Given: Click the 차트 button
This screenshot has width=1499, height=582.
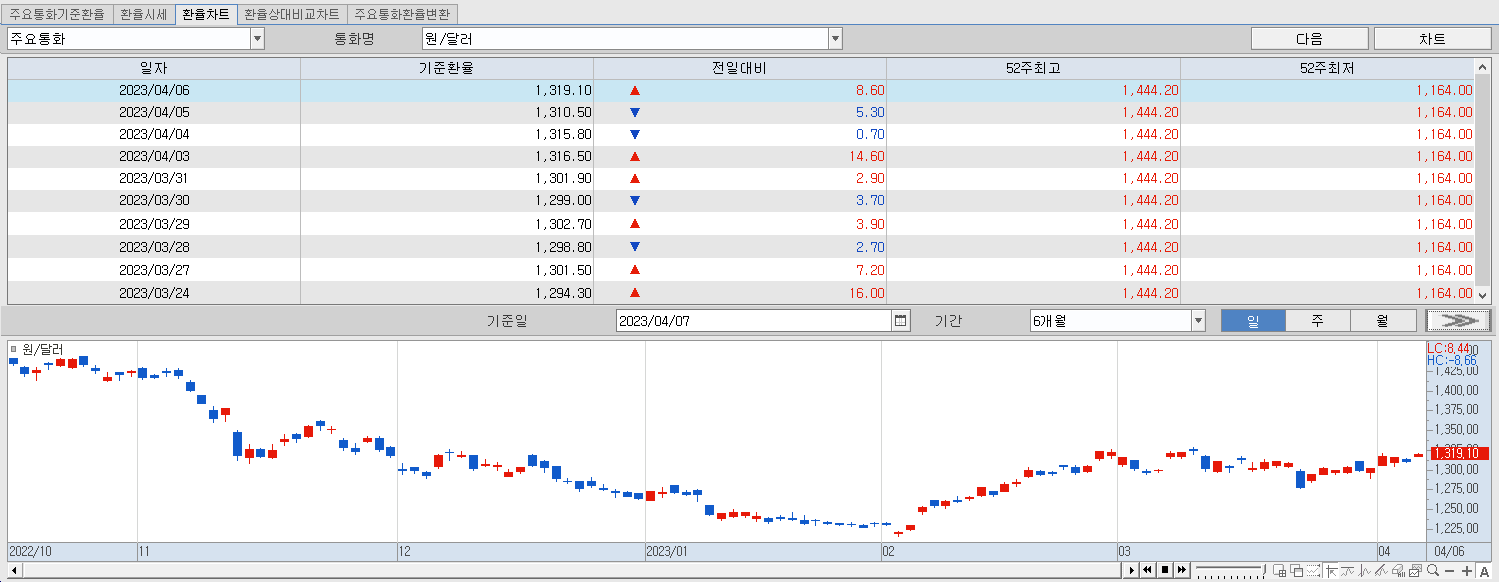Looking at the screenshot, I should 1432,39.
